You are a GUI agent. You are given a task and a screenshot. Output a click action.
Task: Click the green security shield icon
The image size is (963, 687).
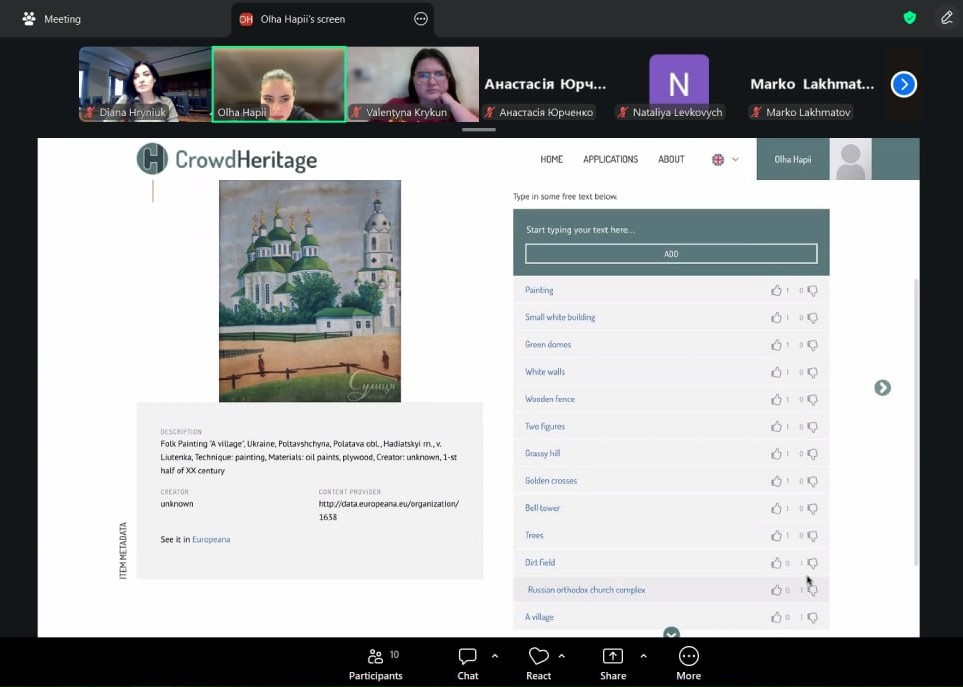[x=909, y=18]
